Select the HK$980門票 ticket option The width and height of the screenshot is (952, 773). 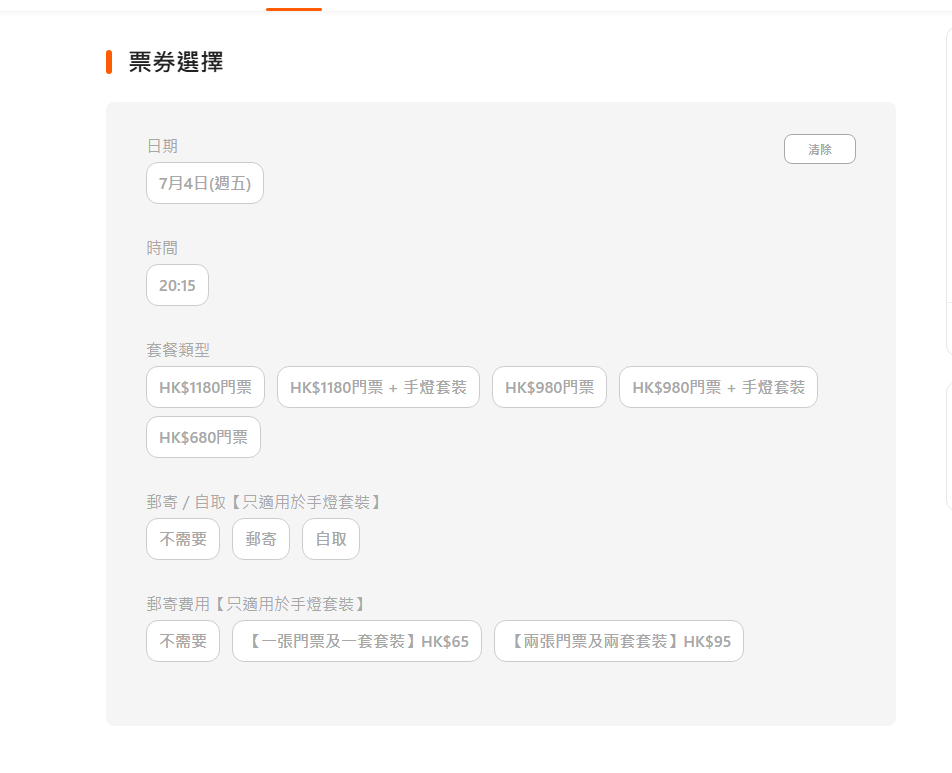click(x=549, y=387)
